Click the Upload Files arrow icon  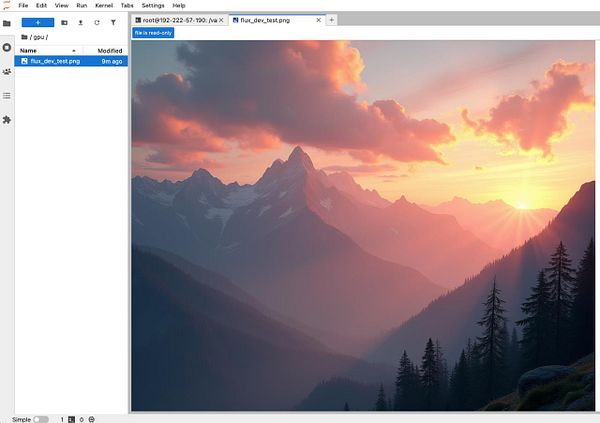(x=80, y=23)
